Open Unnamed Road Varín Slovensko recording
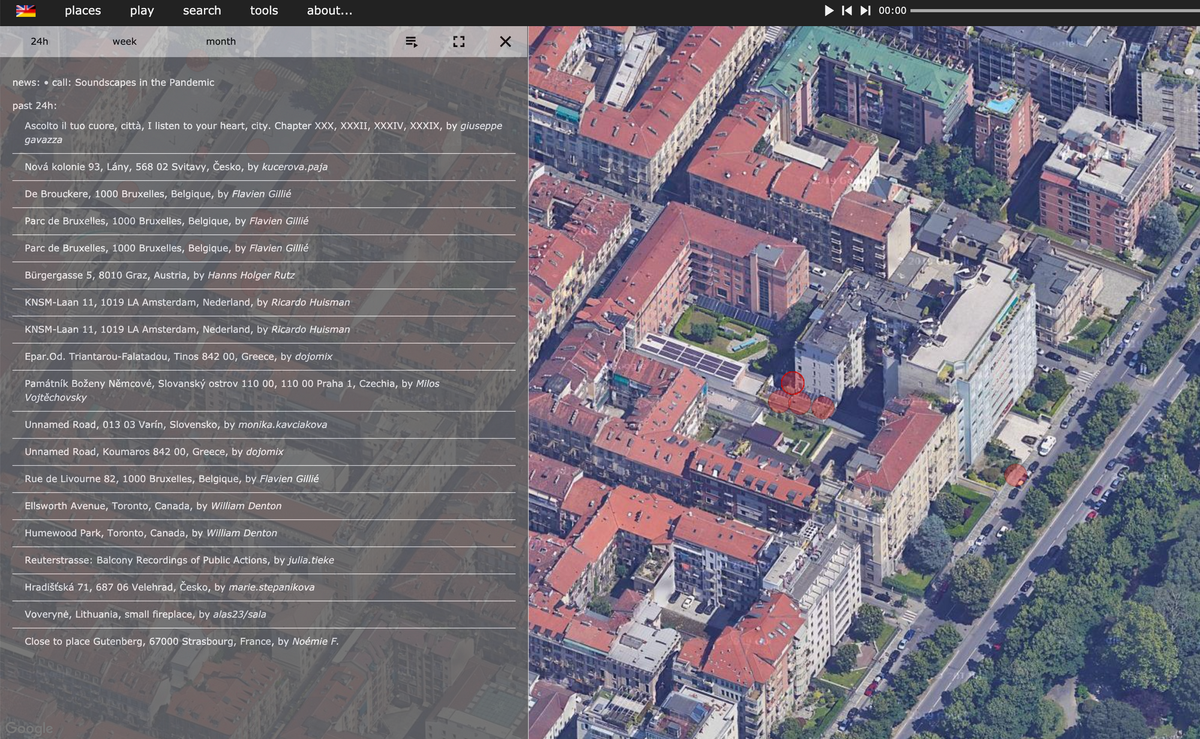Screen dimensions: 1200x739 point(264,425)
